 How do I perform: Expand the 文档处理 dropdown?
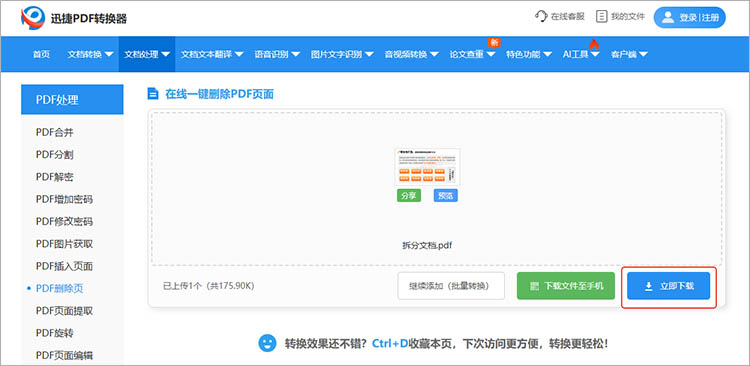[147, 55]
